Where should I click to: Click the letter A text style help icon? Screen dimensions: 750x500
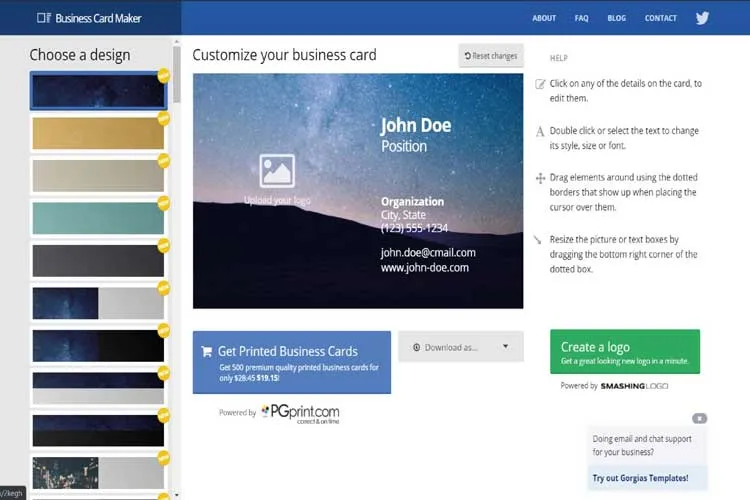540,132
